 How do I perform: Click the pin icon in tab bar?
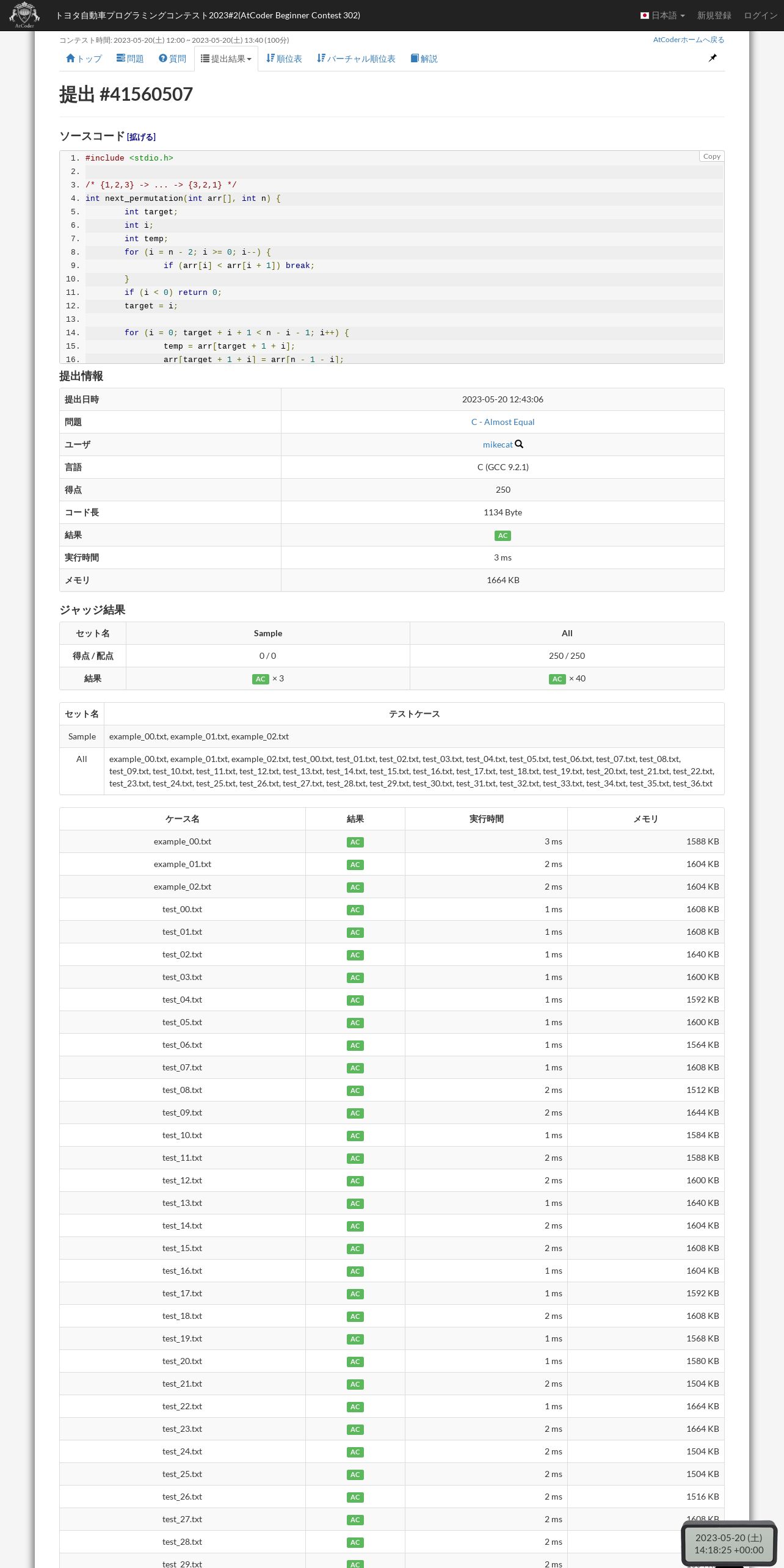(x=713, y=58)
